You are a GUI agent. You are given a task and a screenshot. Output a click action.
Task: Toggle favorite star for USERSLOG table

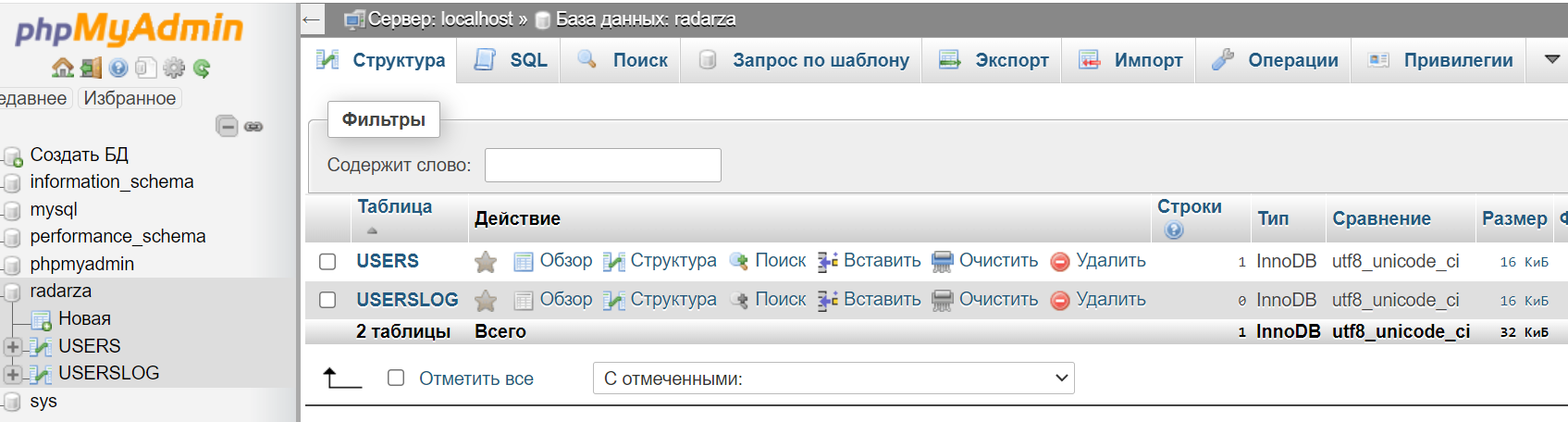[486, 300]
